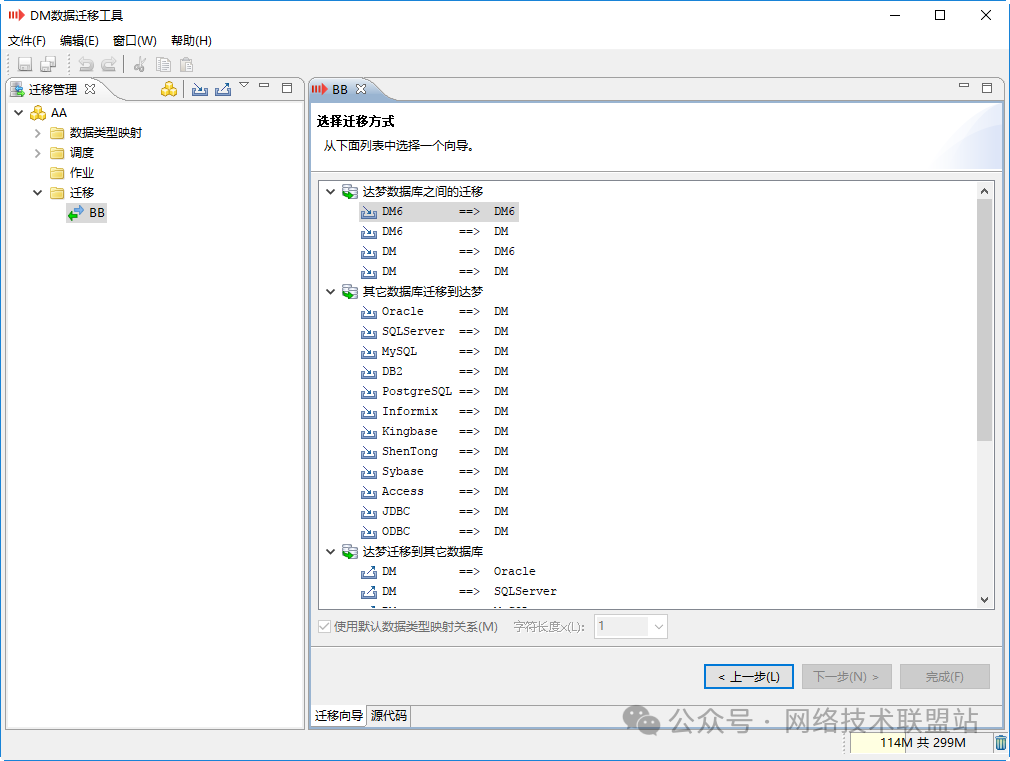
Task: Click the new project icon in 迁移管理 toolbar
Action: pos(169,90)
